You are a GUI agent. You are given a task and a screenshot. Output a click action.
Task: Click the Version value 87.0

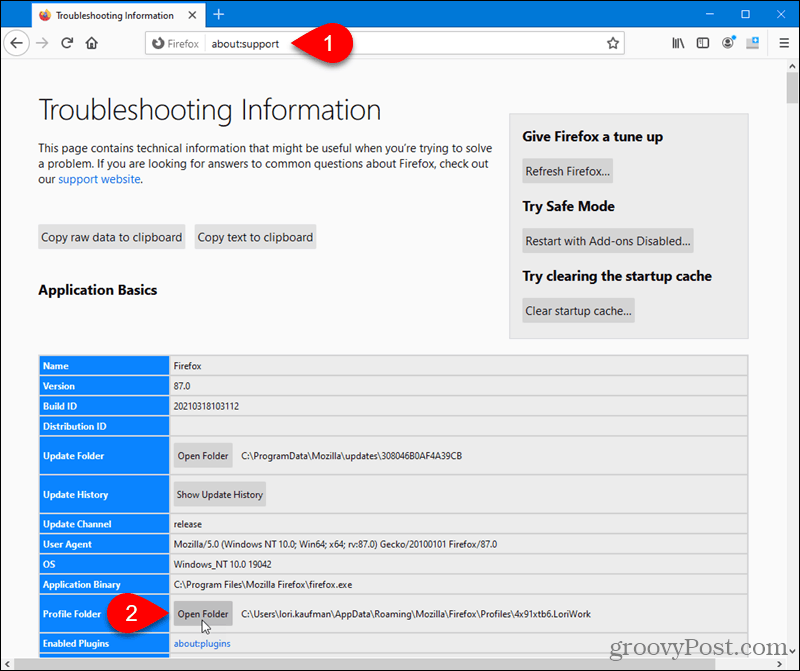(x=182, y=386)
